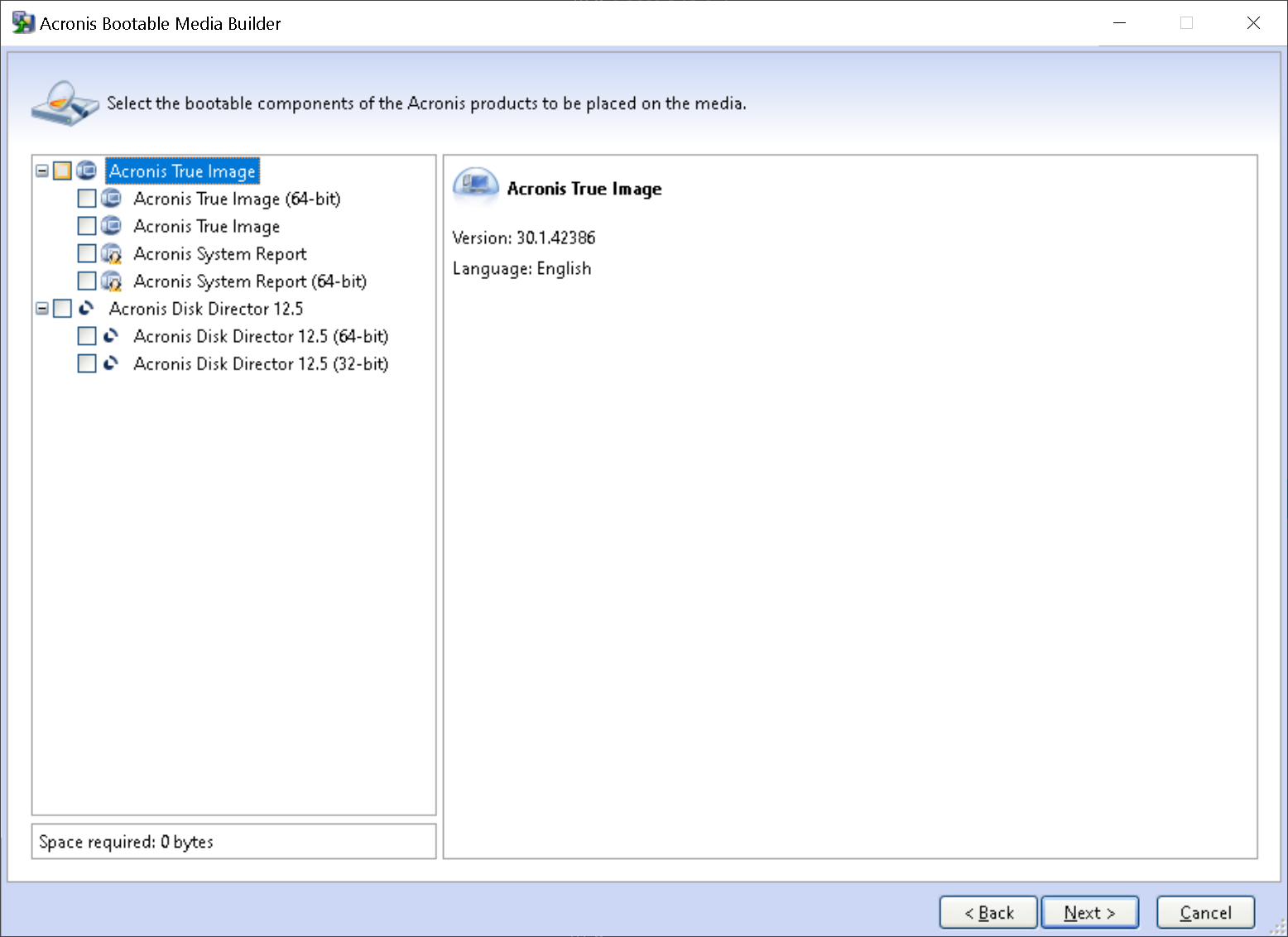The image size is (1288, 937).
Task: Select Acronis Disk Director 12.5 (32-bit) row
Action: click(261, 363)
